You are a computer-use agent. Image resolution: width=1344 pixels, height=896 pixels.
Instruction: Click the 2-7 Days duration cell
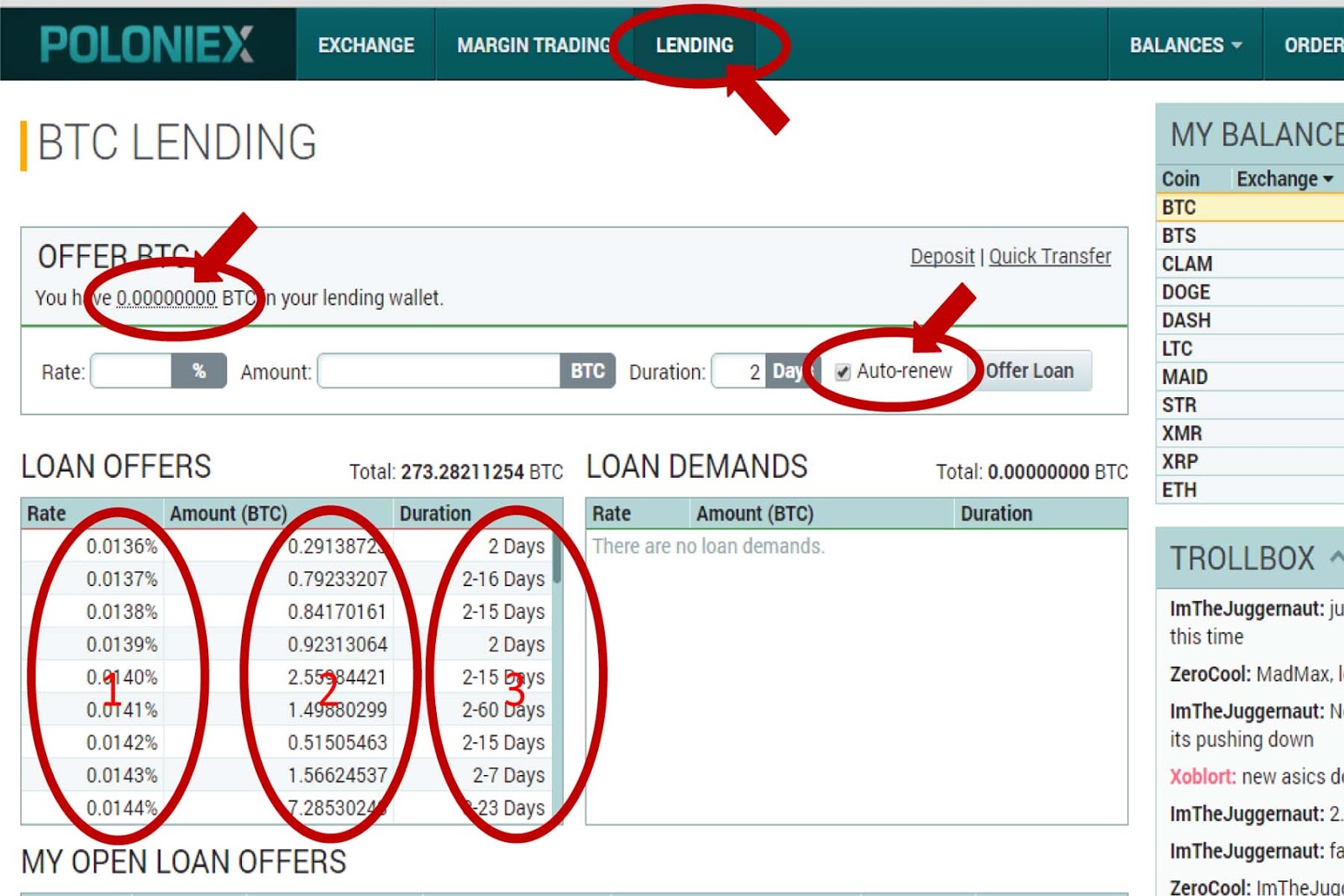pos(508,775)
